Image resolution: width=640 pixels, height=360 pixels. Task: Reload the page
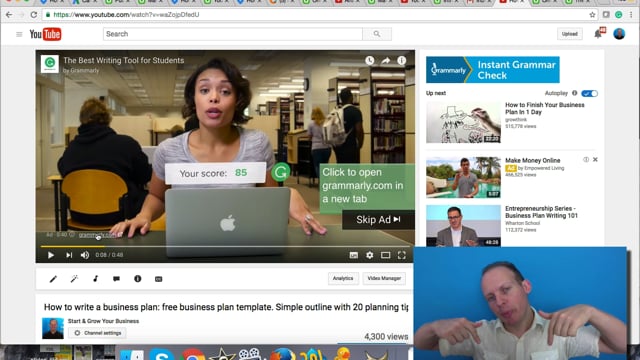coord(34,15)
